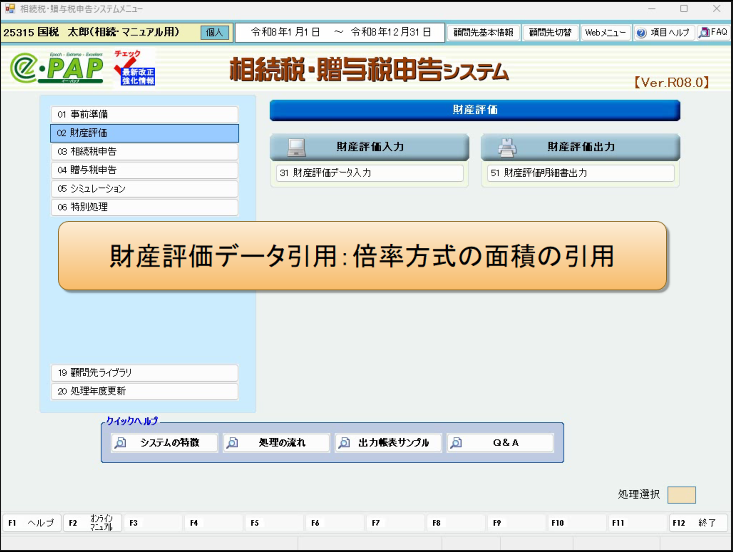Click the 財産評価出力 header

[580, 147]
